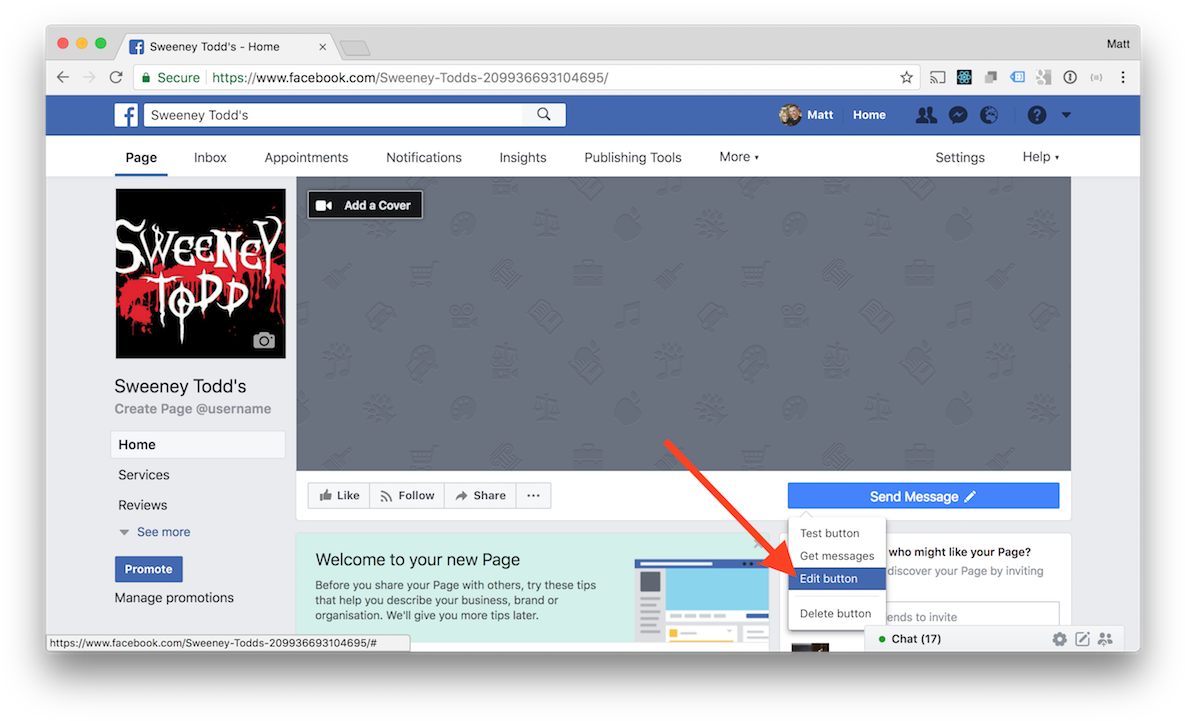This screenshot has height=721, width=1185.
Task: Click the camera icon on profile picture
Action: pos(264,340)
